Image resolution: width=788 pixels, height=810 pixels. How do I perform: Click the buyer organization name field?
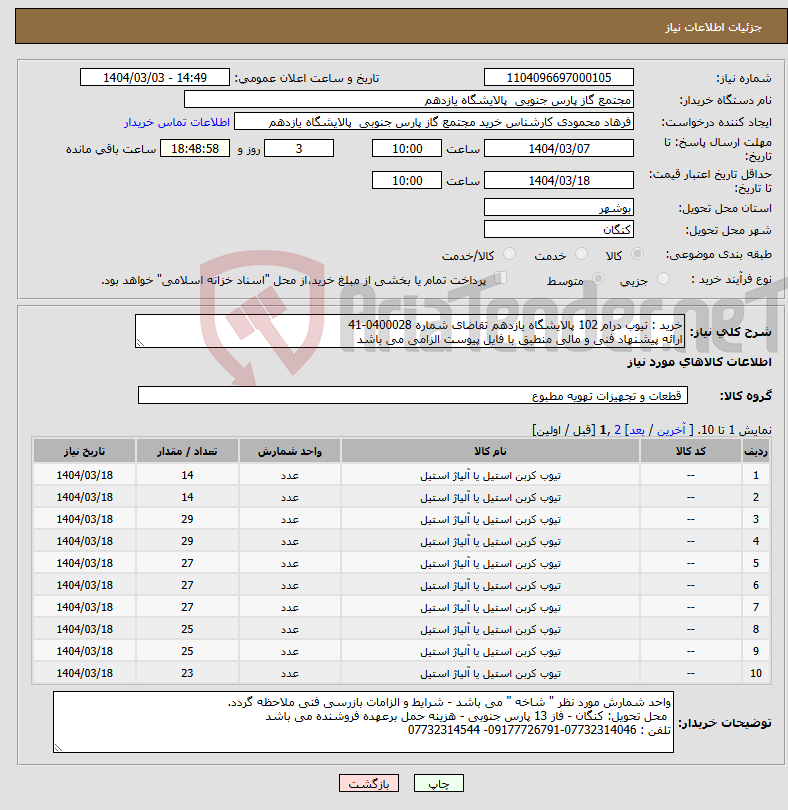click(409, 100)
